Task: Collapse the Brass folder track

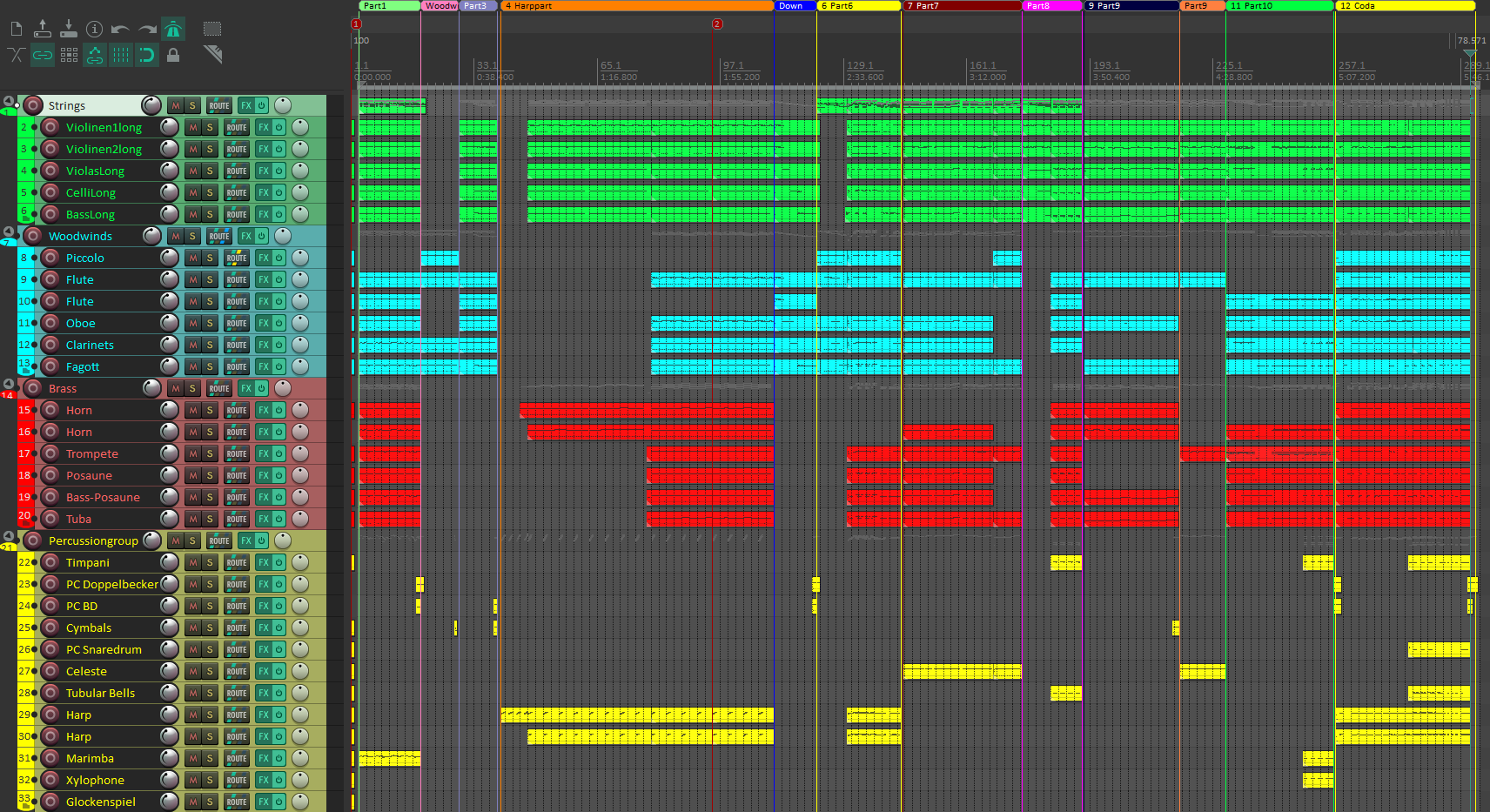Action: (9, 384)
